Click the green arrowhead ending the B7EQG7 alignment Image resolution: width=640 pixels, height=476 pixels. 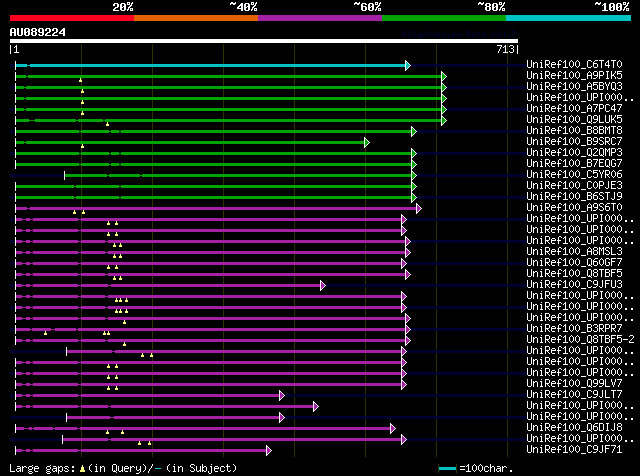[414, 165]
